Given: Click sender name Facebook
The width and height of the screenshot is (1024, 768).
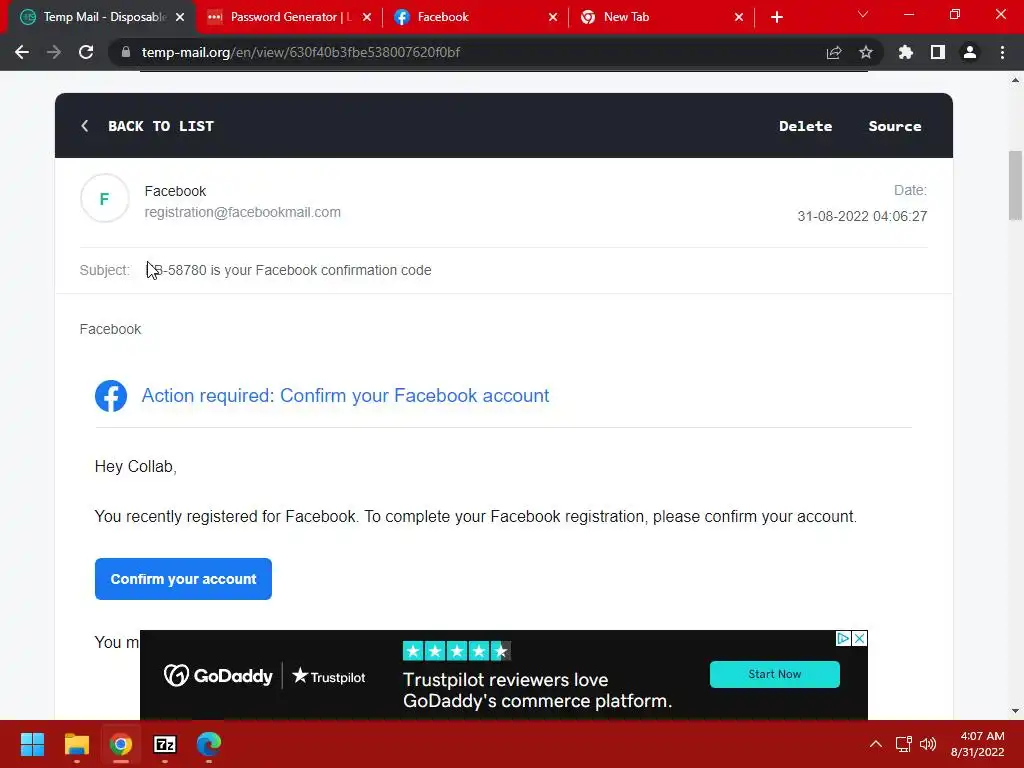Looking at the screenshot, I should tap(175, 191).
